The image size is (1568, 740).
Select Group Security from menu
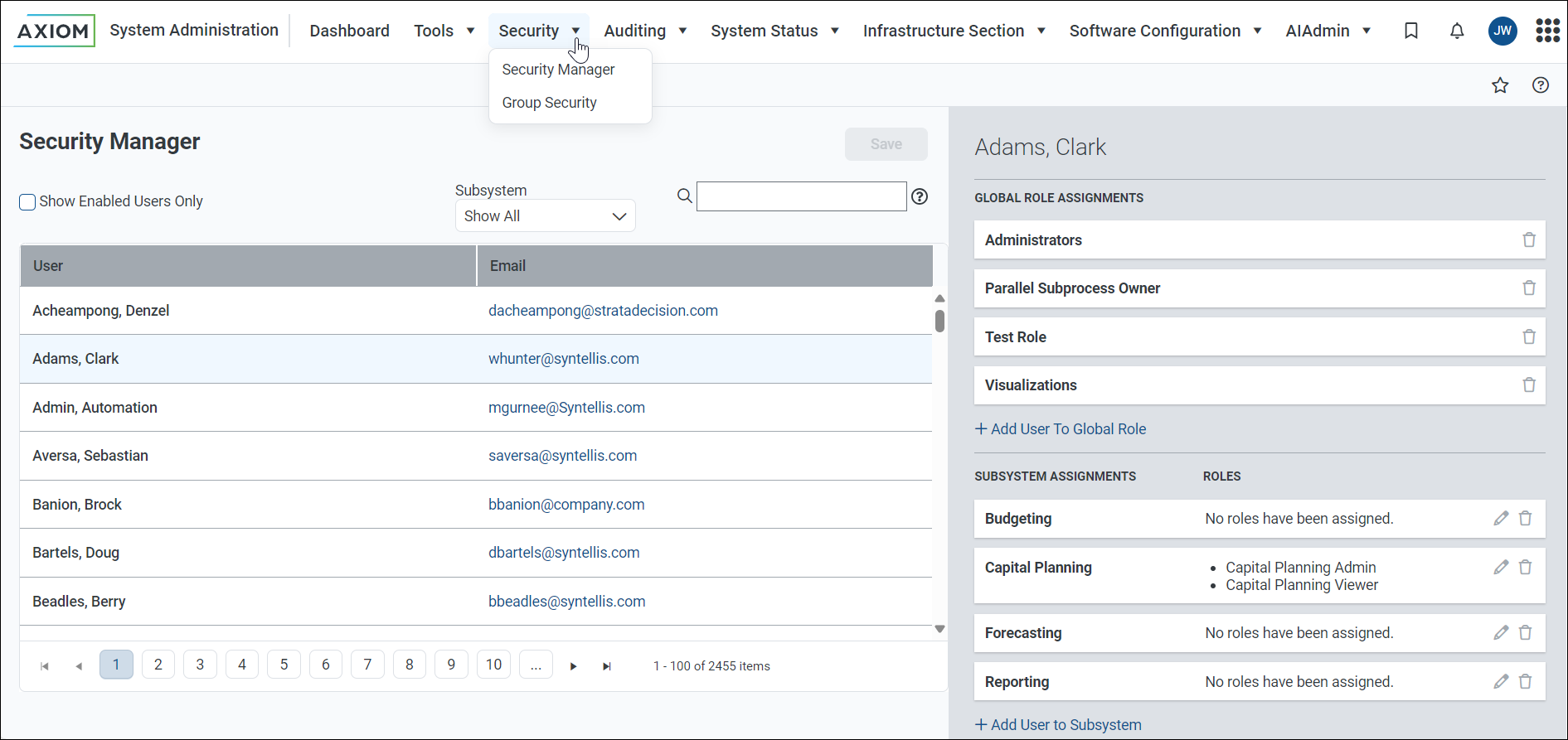click(x=549, y=103)
